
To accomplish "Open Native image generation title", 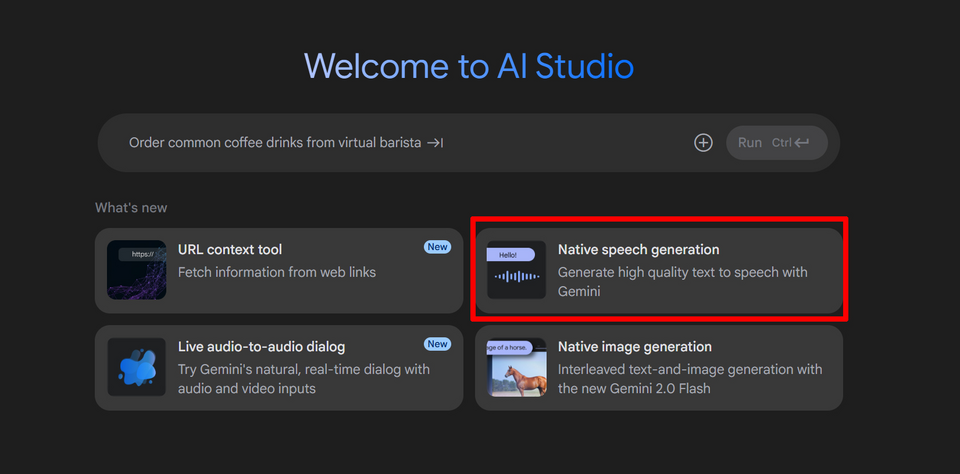I will tap(634, 347).
